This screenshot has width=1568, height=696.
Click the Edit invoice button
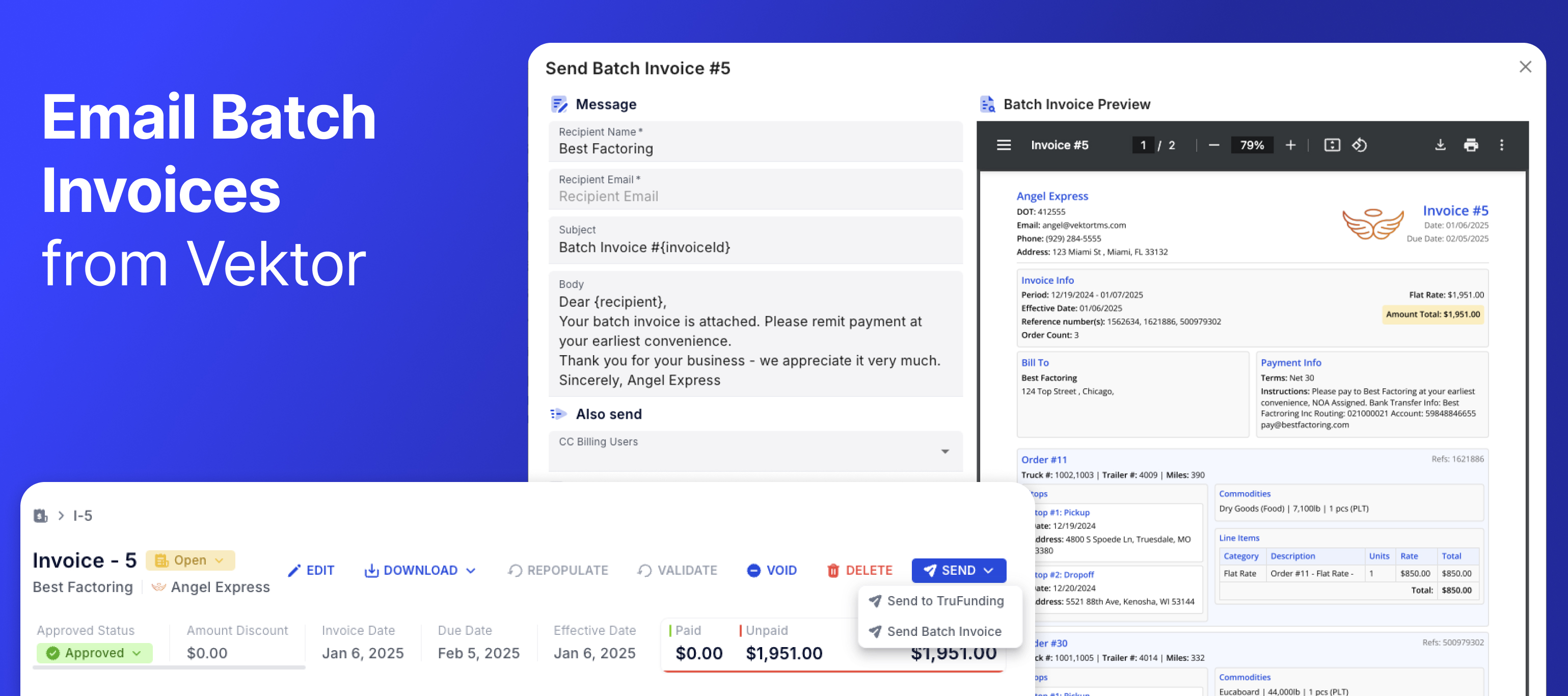(x=311, y=570)
